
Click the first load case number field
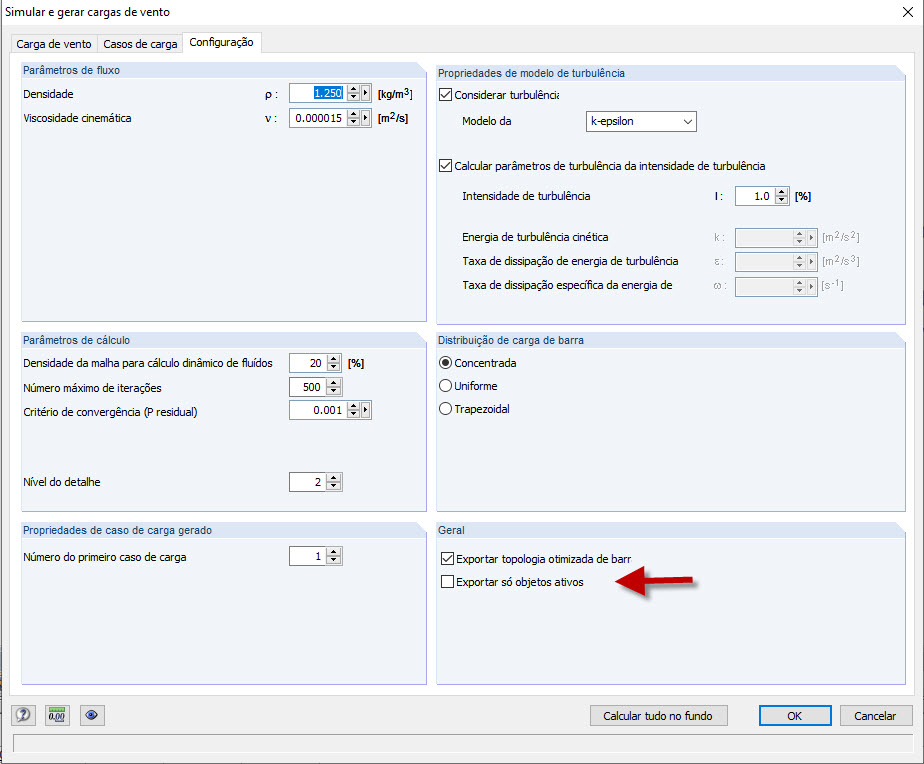click(x=308, y=556)
